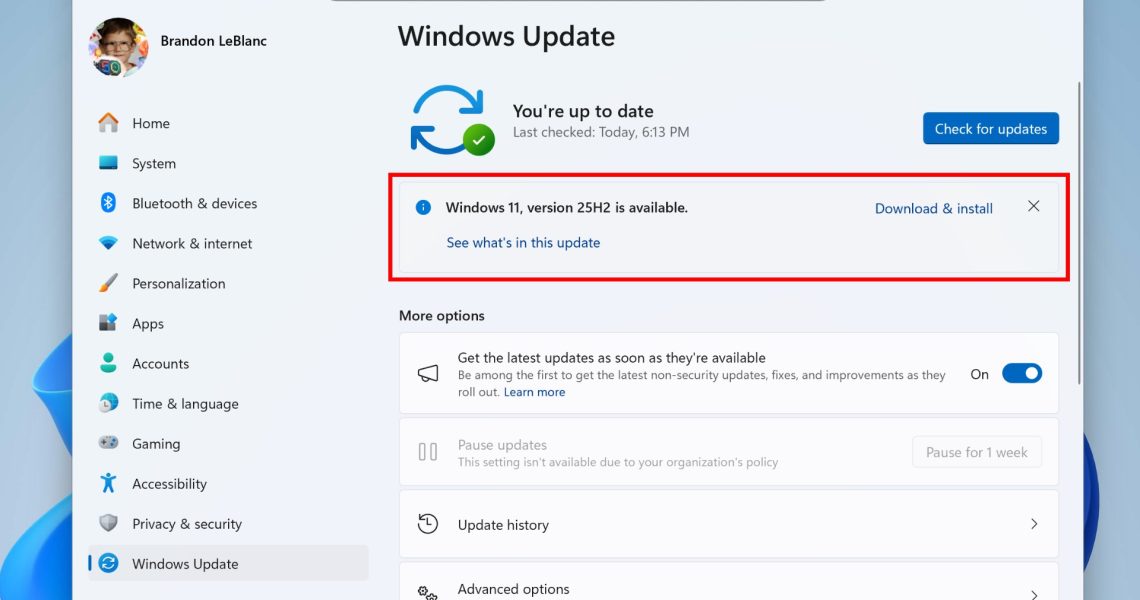Turn off get latest updates toggle
This screenshot has width=1140, height=600.
pyautogui.click(x=1021, y=374)
